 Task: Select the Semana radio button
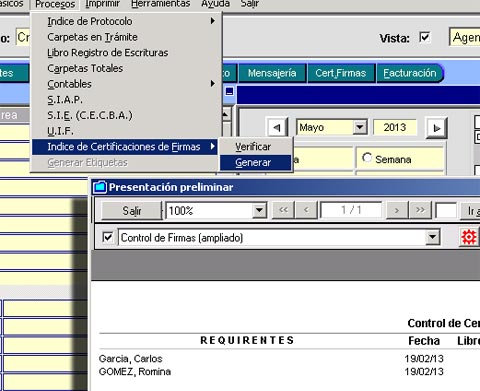pyautogui.click(x=367, y=158)
